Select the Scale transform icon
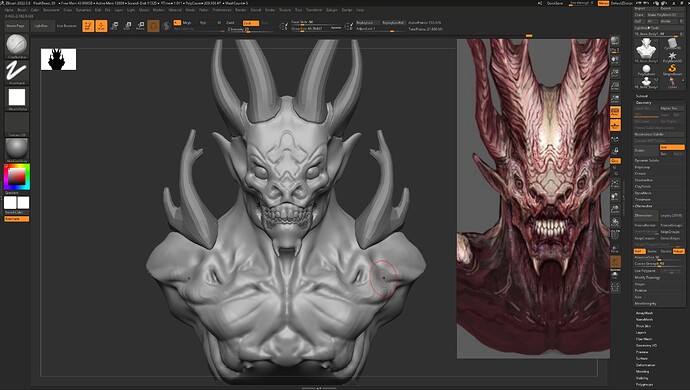Screen dimensions: 690x390 [x=128, y=26]
